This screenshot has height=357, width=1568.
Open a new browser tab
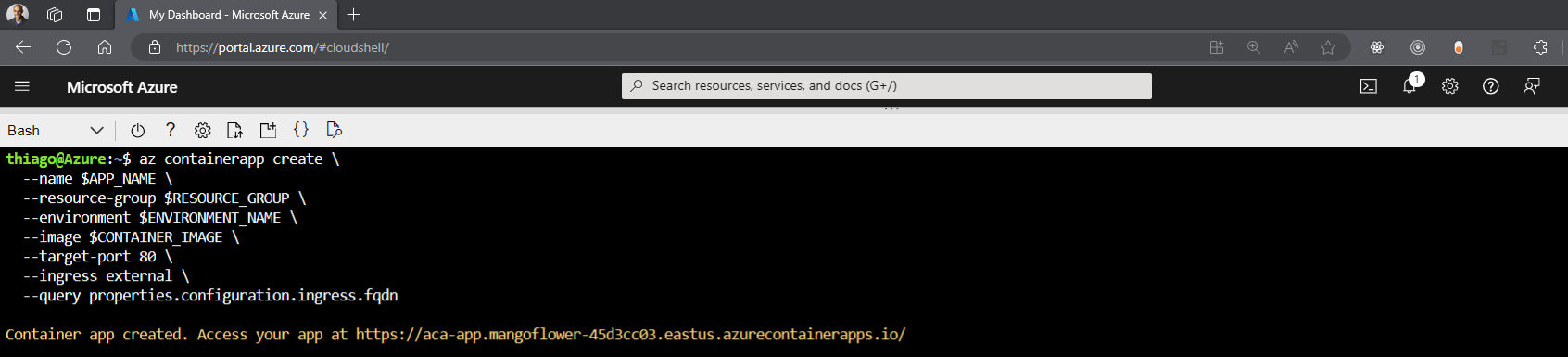pyautogui.click(x=353, y=14)
